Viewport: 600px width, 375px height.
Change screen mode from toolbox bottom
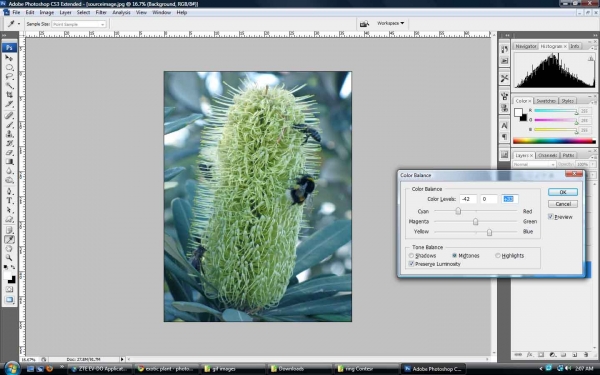coord(9,299)
